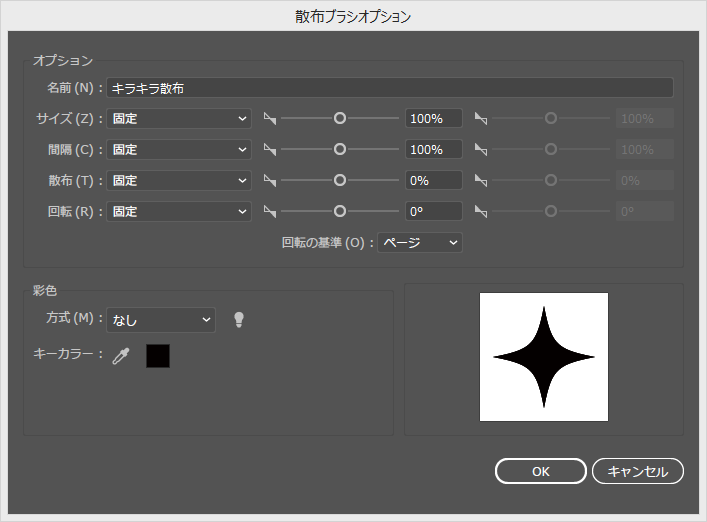Open the 彩色 方式 dropdown

pyautogui.click(x=161, y=320)
